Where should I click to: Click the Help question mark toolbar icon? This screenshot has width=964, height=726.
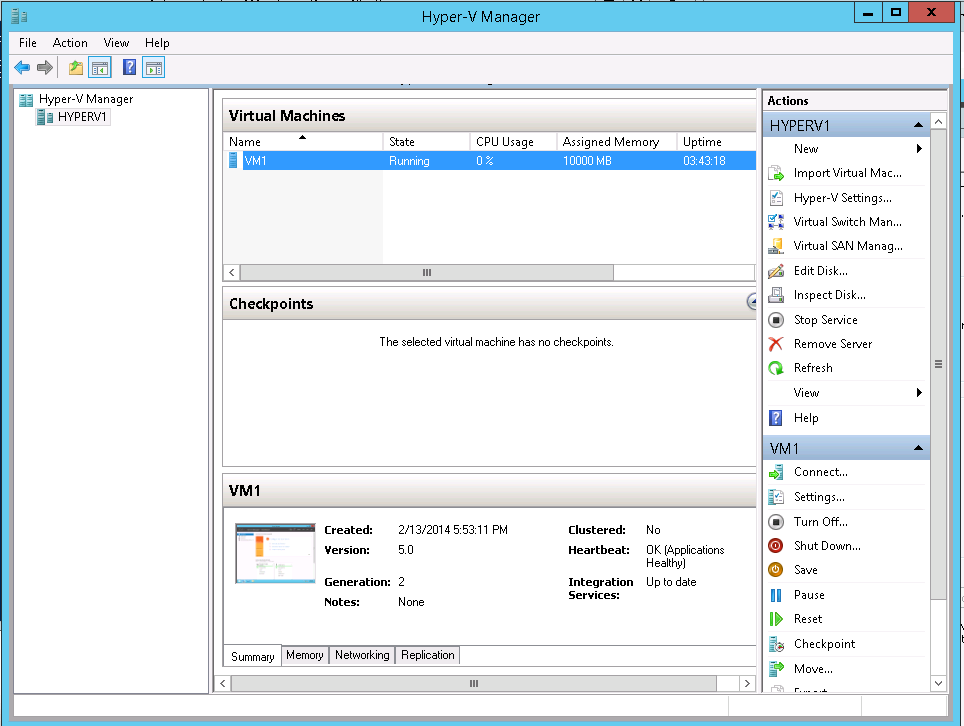[x=129, y=68]
